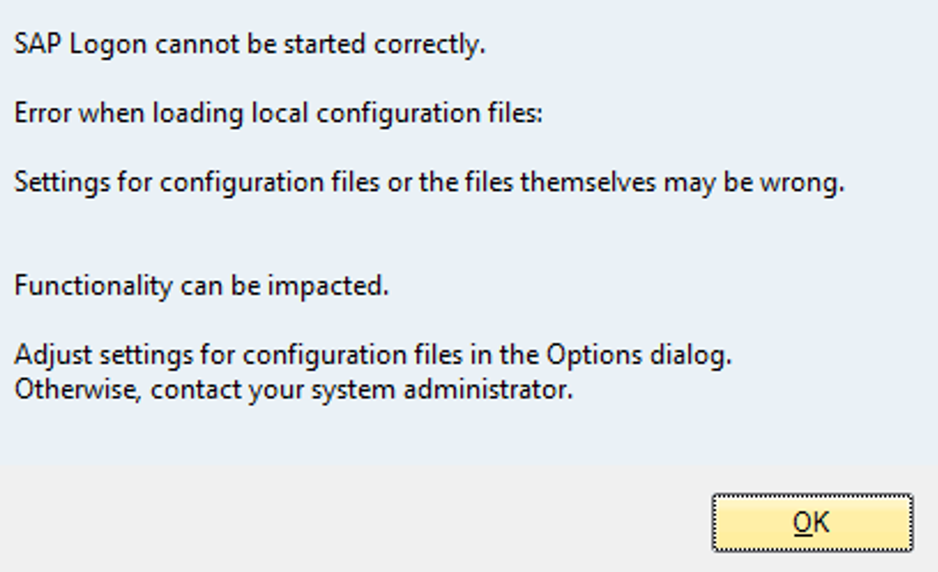Viewport: 938px width, 572px height.
Task: Select the 'Error when loading local configuration files' line
Action: (278, 113)
